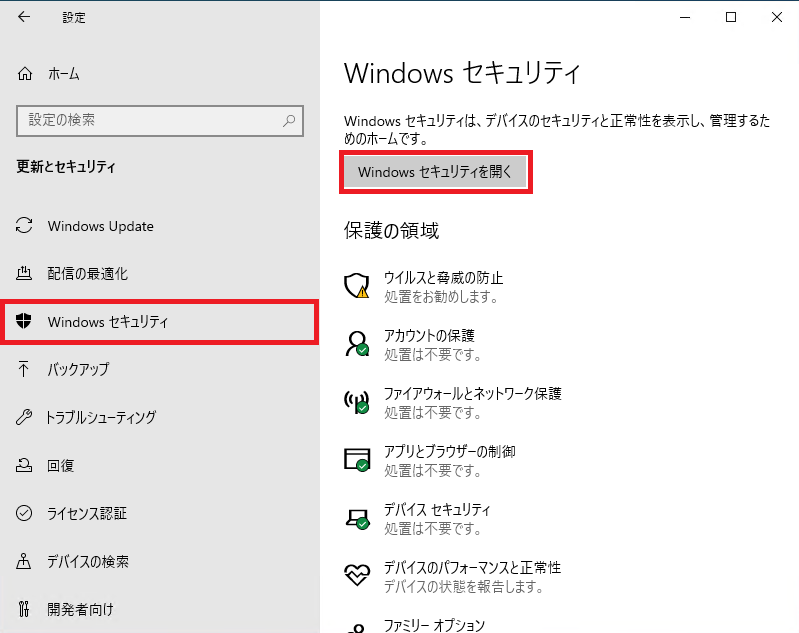Click the 処置をお勧めします。 status text
Image resolution: width=799 pixels, height=633 pixels.
(441, 297)
